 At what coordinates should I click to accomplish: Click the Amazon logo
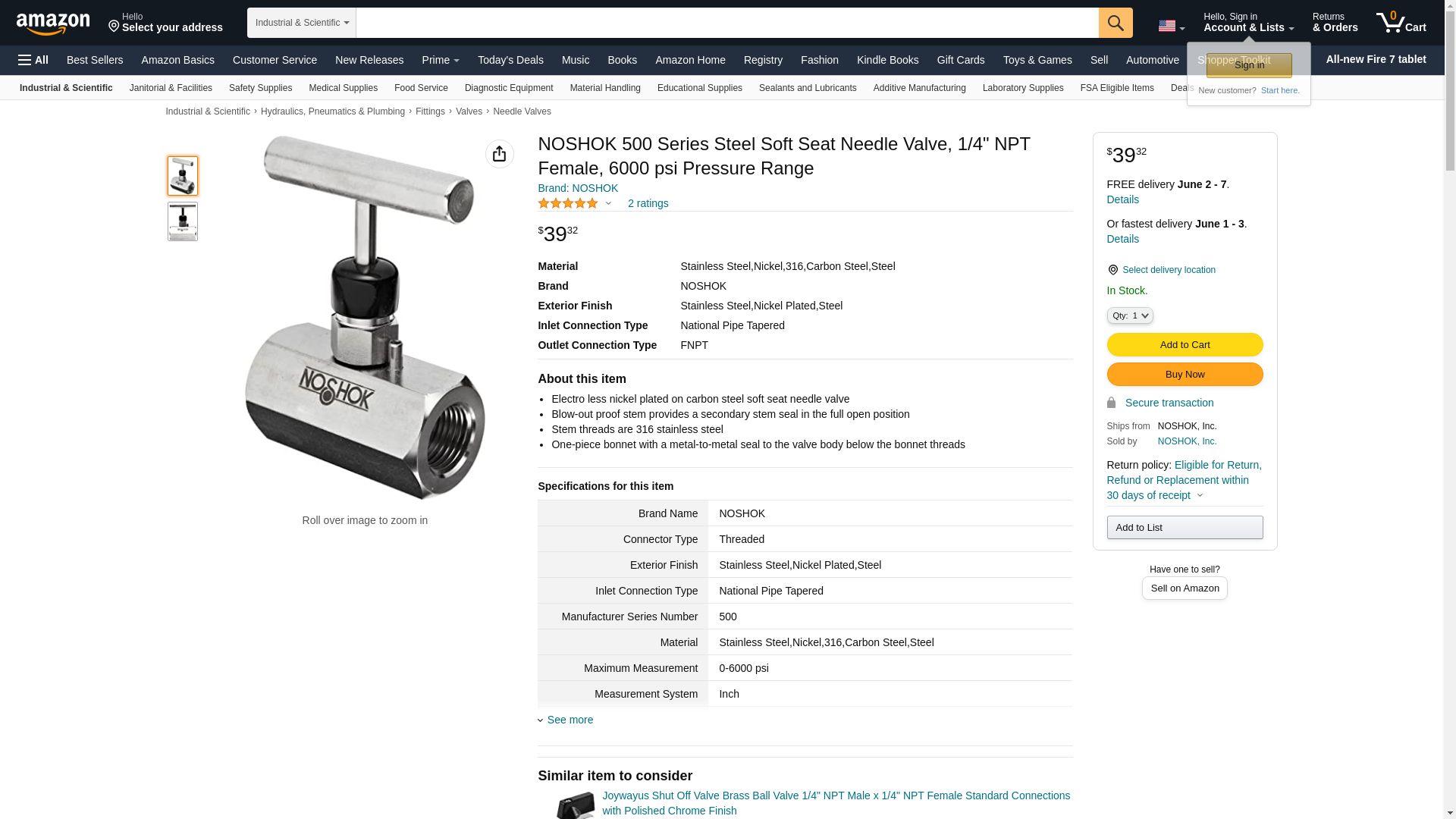[53, 24]
